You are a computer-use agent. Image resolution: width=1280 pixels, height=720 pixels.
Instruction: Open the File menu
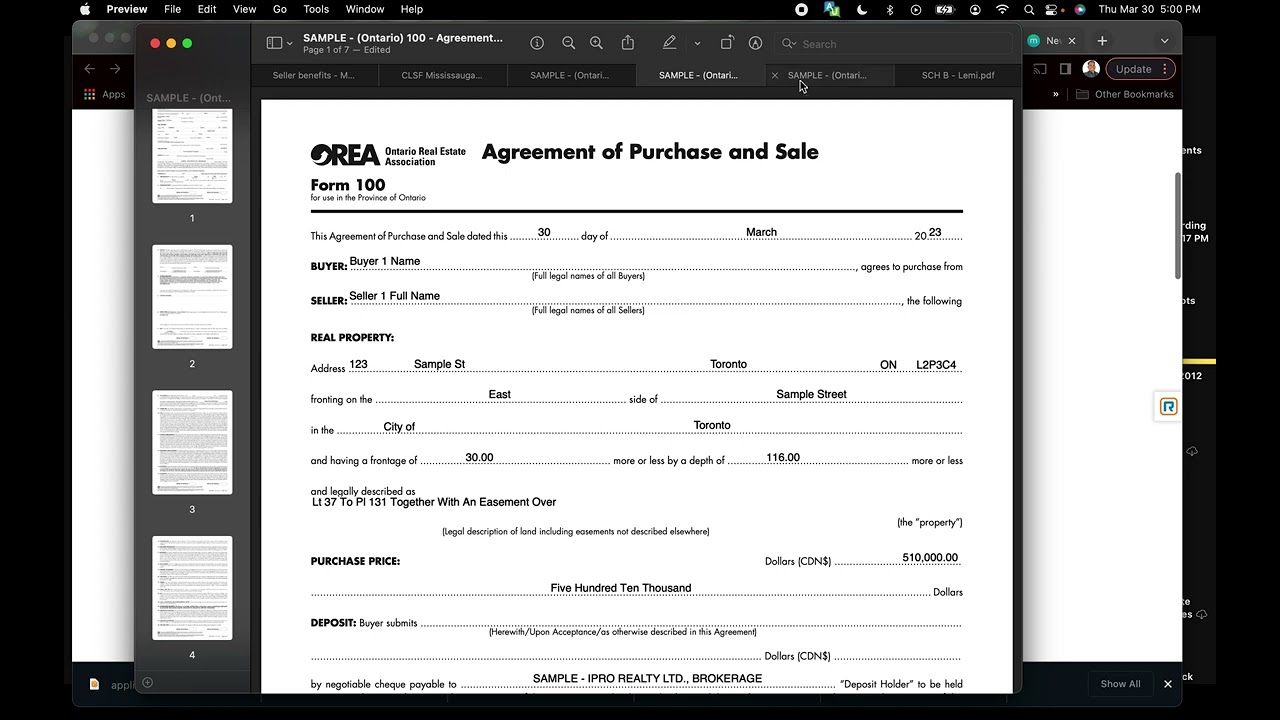click(172, 9)
